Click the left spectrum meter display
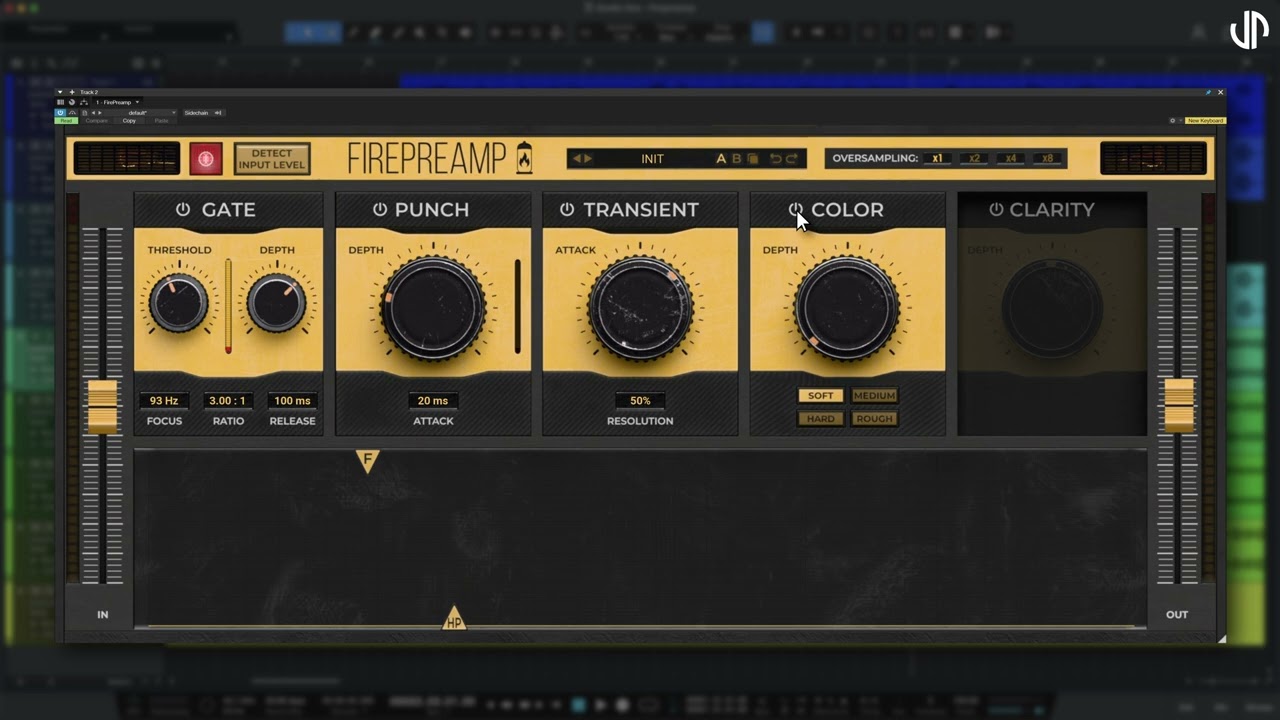This screenshot has height=720, width=1280. click(x=127, y=159)
